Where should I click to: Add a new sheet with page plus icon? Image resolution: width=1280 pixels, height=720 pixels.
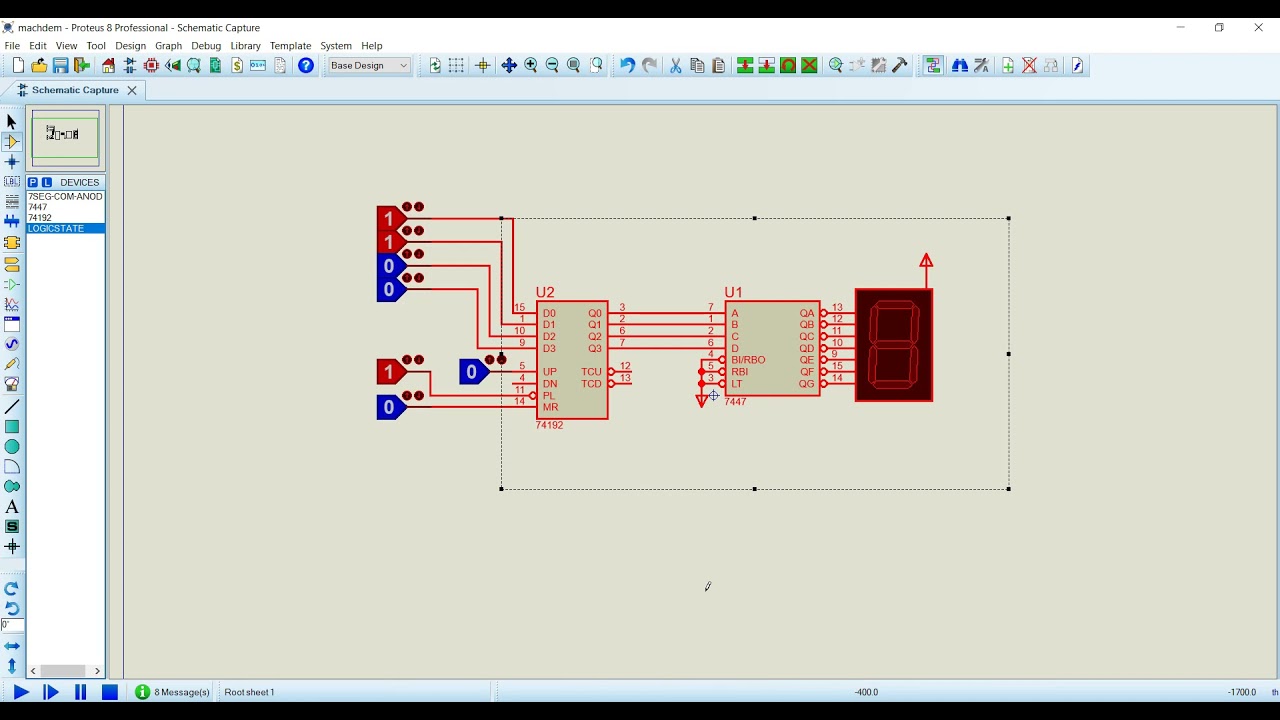[1008, 66]
